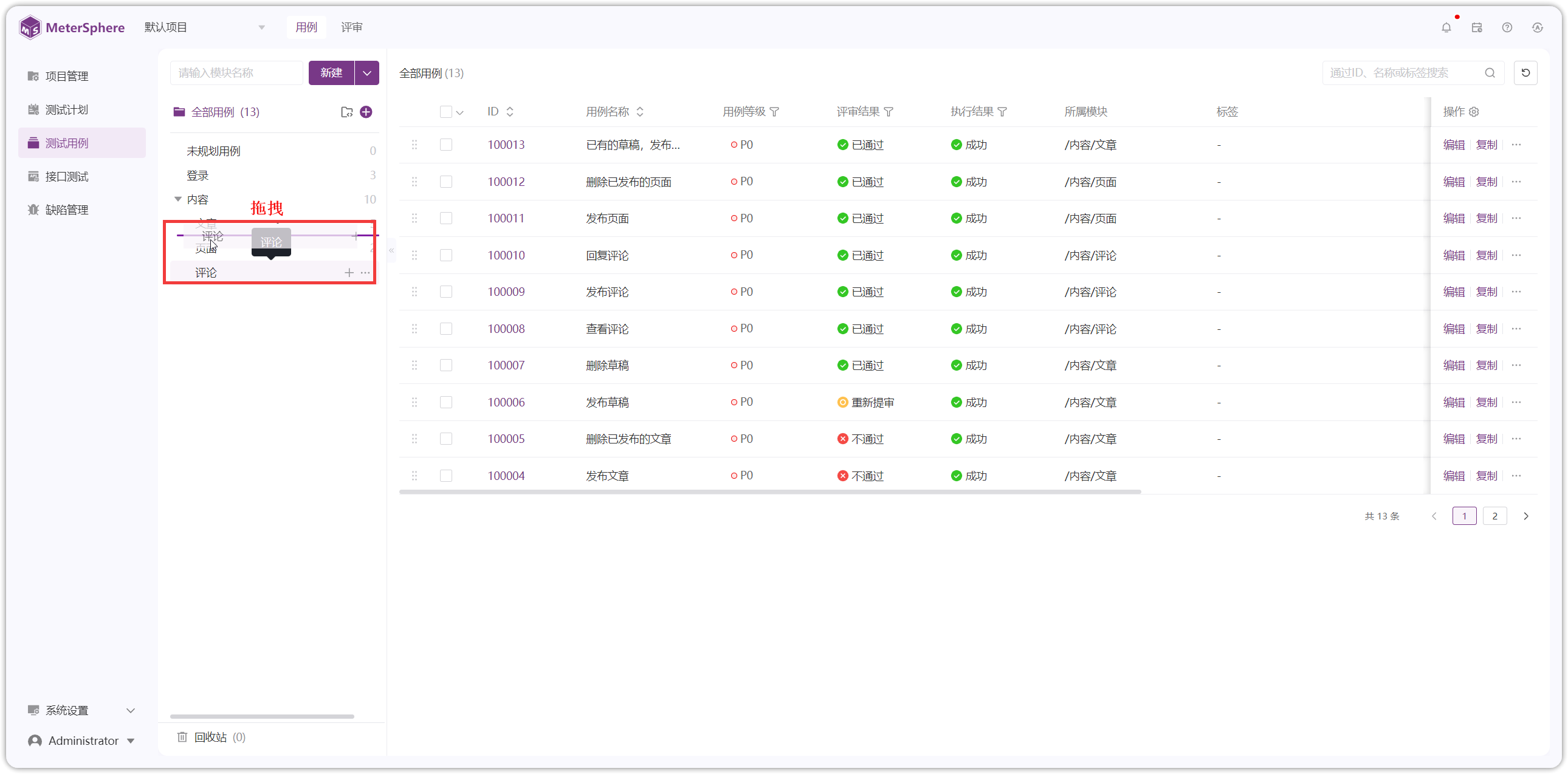The image size is (1568, 774).
Task: Switch to the 评审 tab
Action: [x=351, y=27]
